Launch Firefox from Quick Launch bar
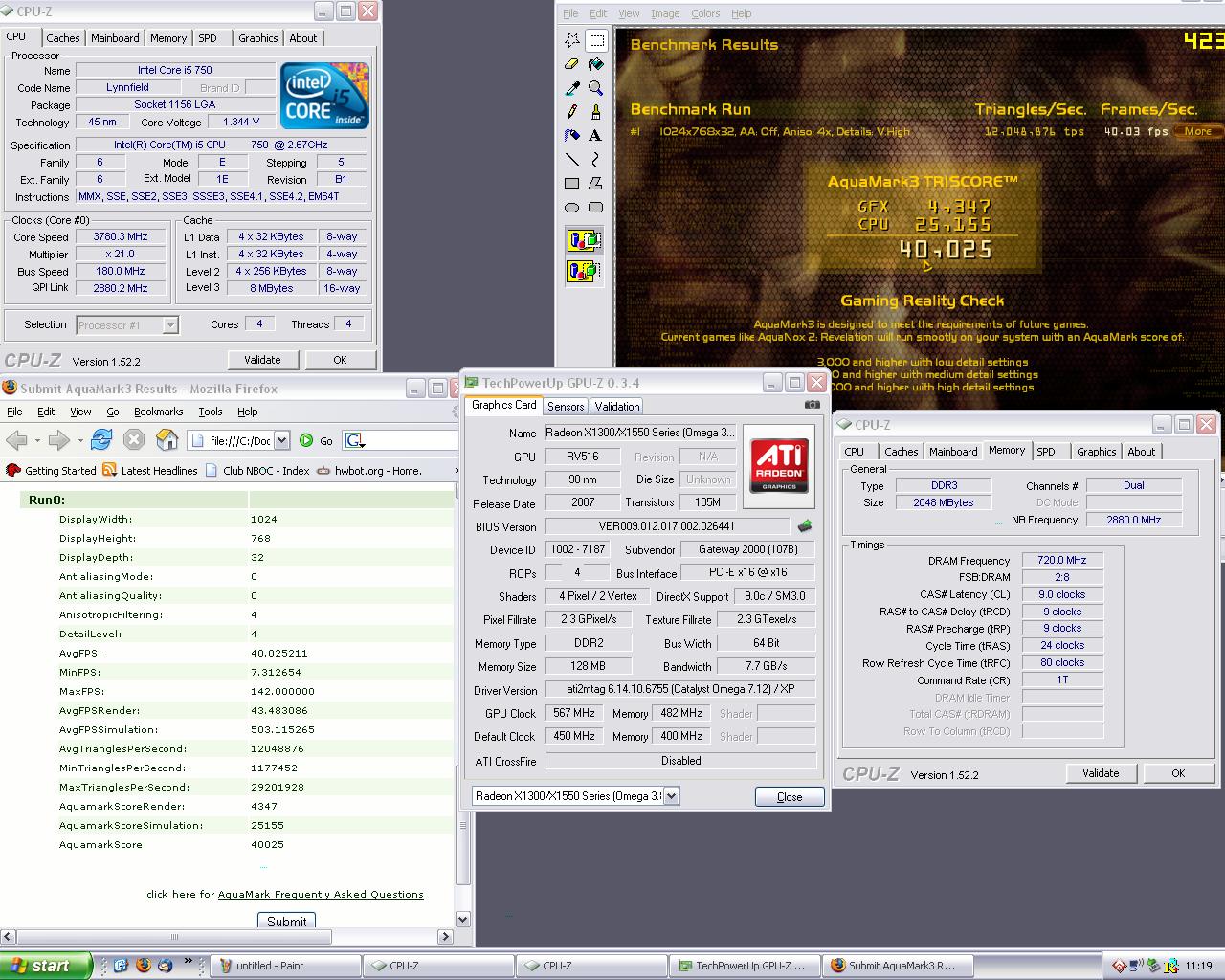 [144, 966]
